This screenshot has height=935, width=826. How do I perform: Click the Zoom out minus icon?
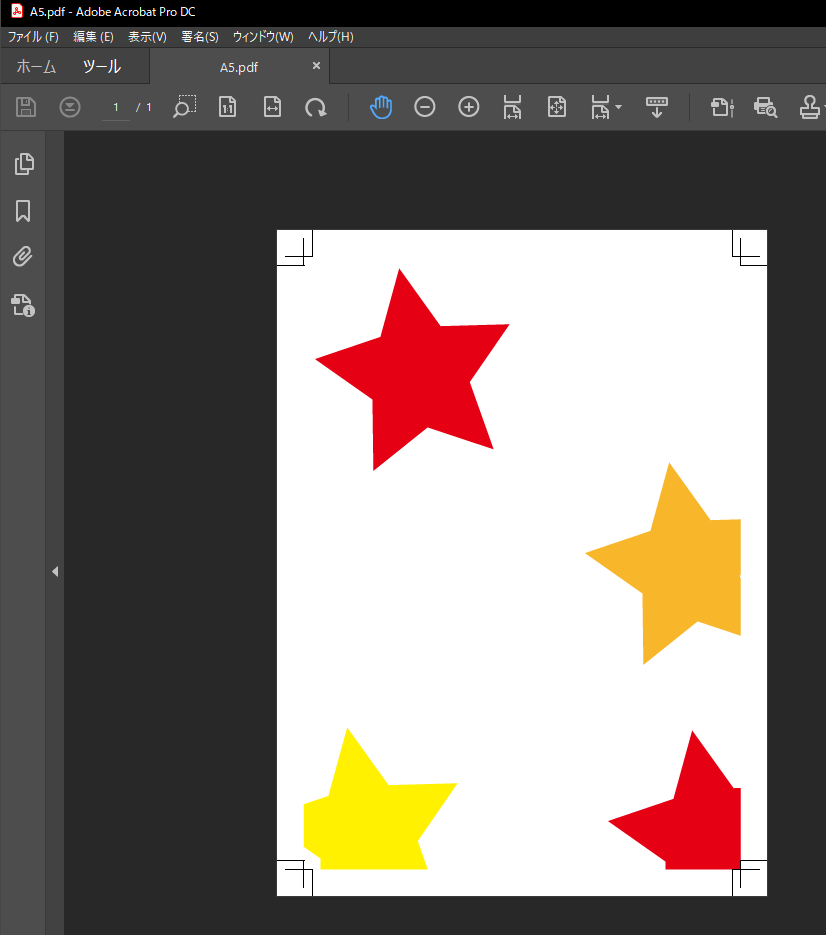425,107
